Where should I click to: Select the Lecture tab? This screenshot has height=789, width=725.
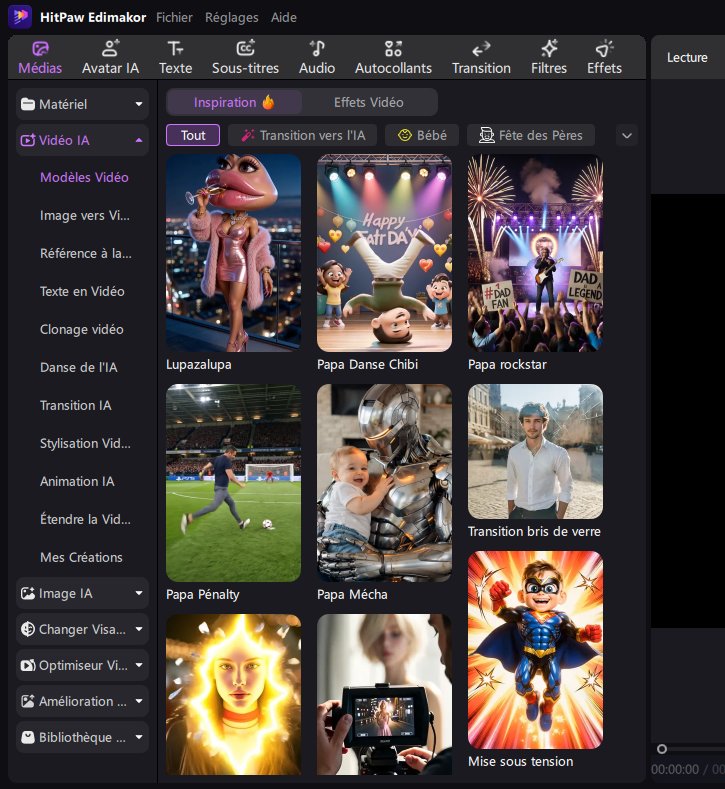pos(687,57)
